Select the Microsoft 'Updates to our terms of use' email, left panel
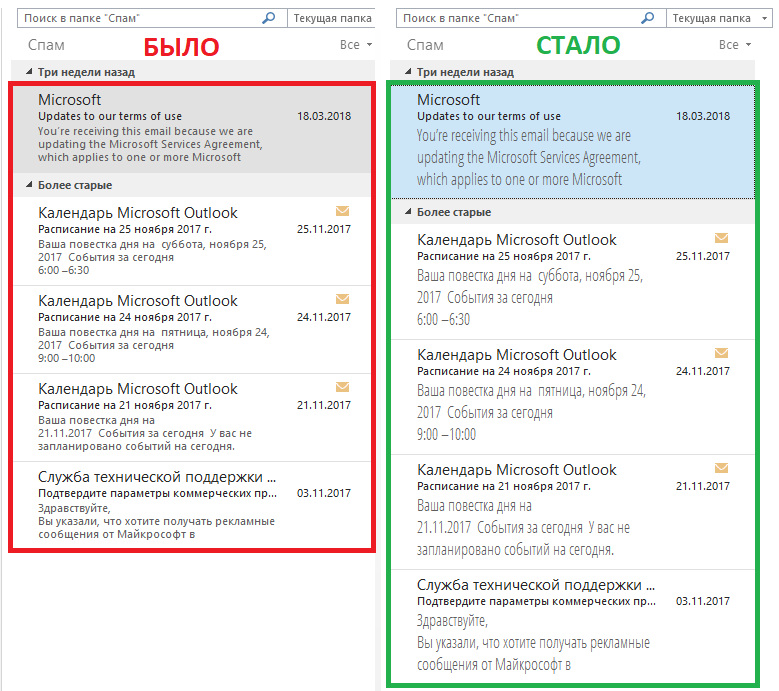The image size is (779, 691). tap(192, 129)
